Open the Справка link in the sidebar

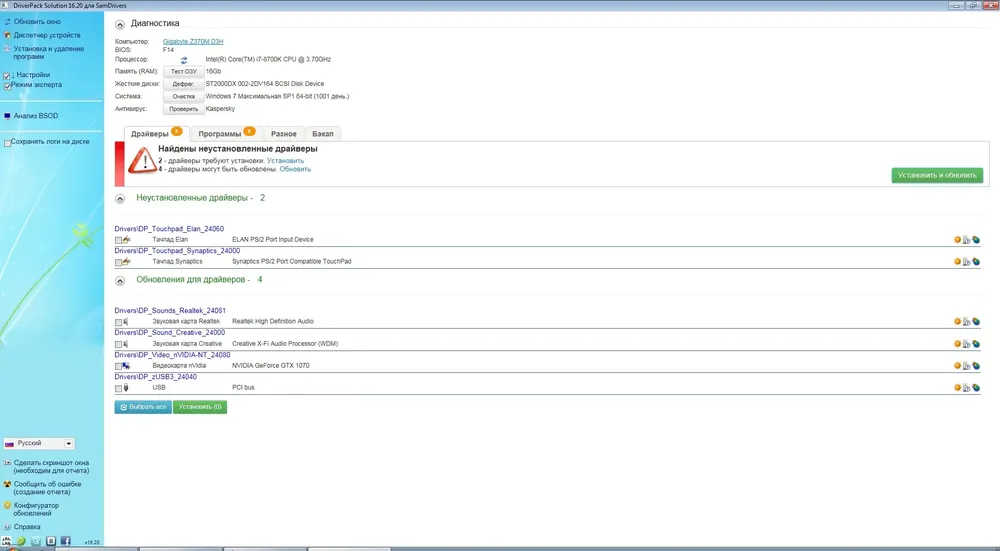click(x=27, y=527)
